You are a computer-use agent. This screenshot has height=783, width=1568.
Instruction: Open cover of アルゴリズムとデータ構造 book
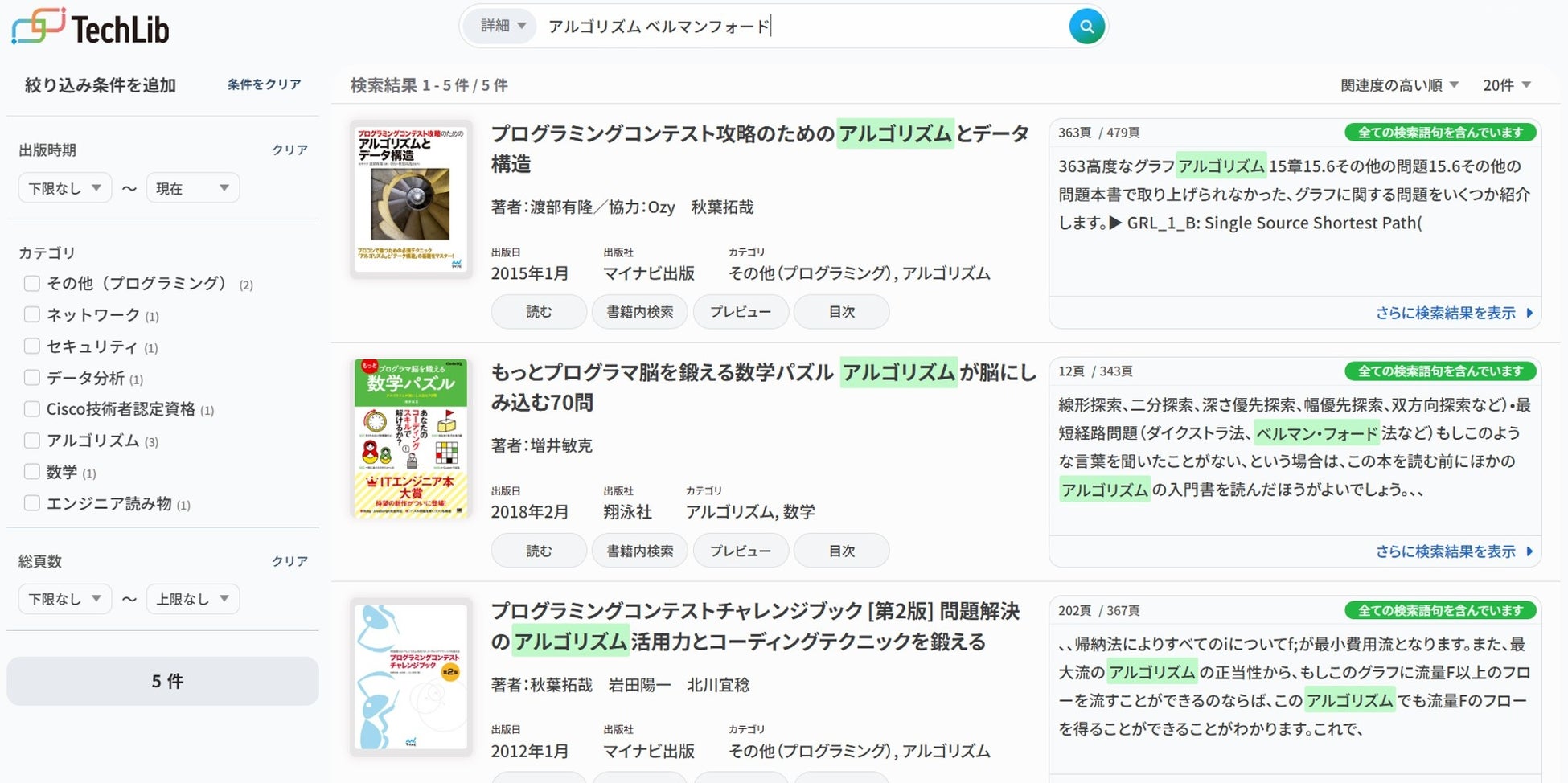click(411, 199)
